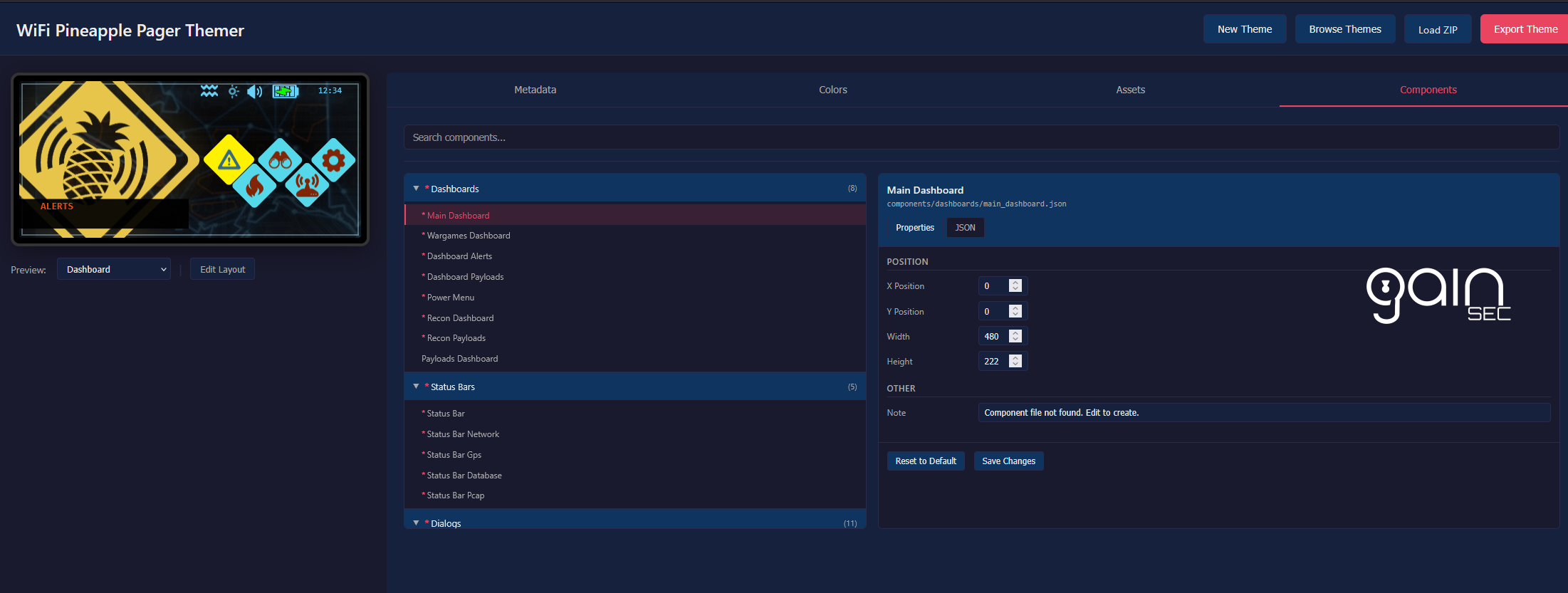Select Main Dashboard in the list
Image resolution: width=1568 pixels, height=593 pixels.
click(x=635, y=215)
